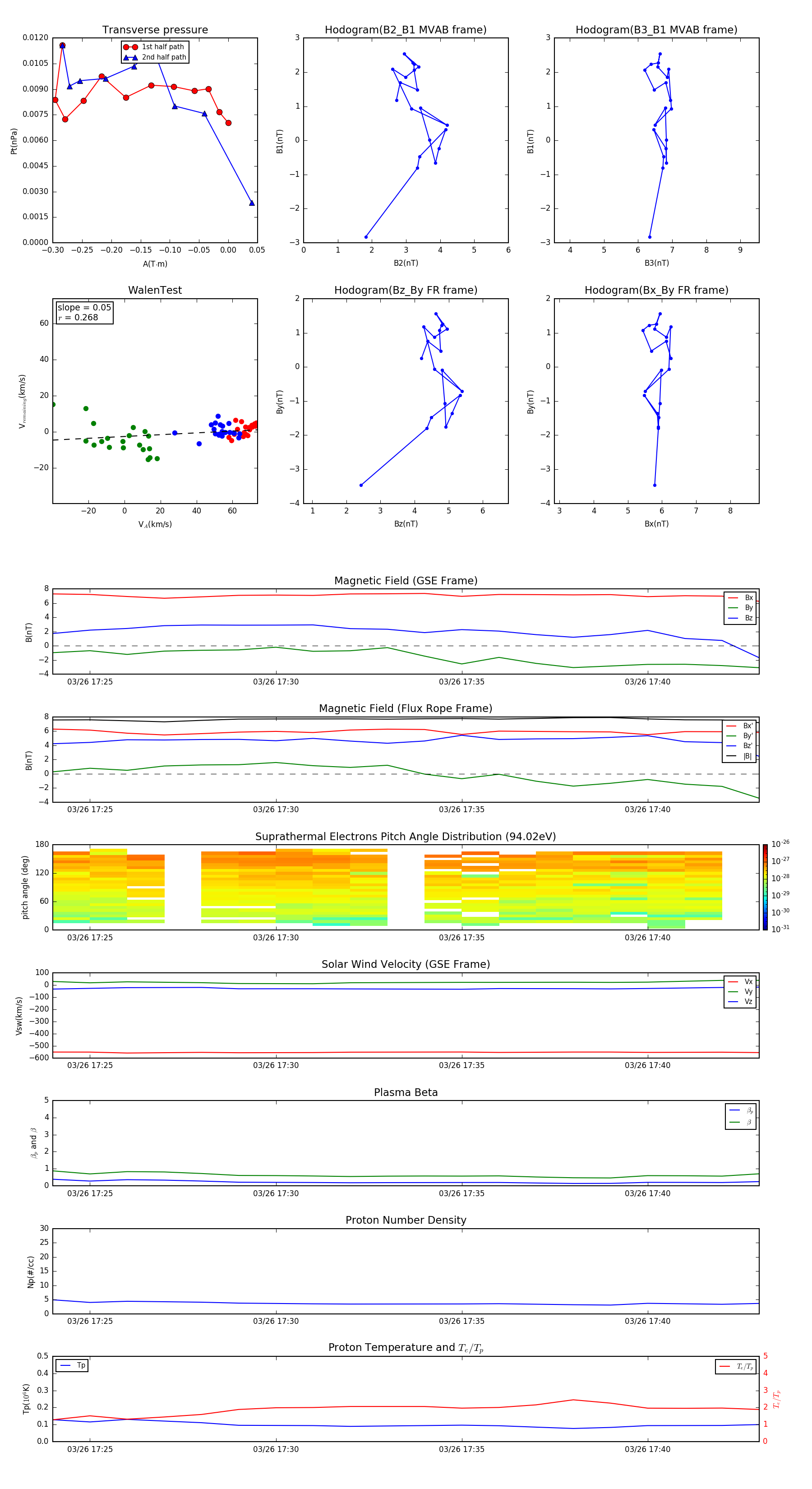Click the "WalenTest" plot title

click(155, 290)
